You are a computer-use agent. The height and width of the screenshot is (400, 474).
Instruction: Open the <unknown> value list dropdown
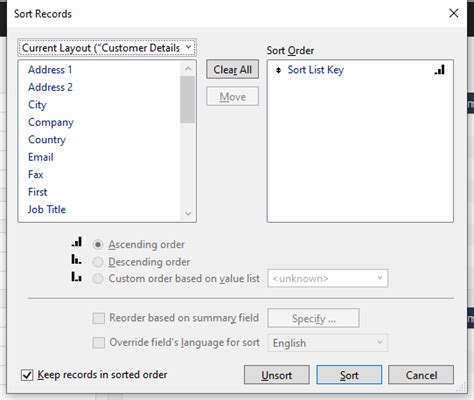328,278
